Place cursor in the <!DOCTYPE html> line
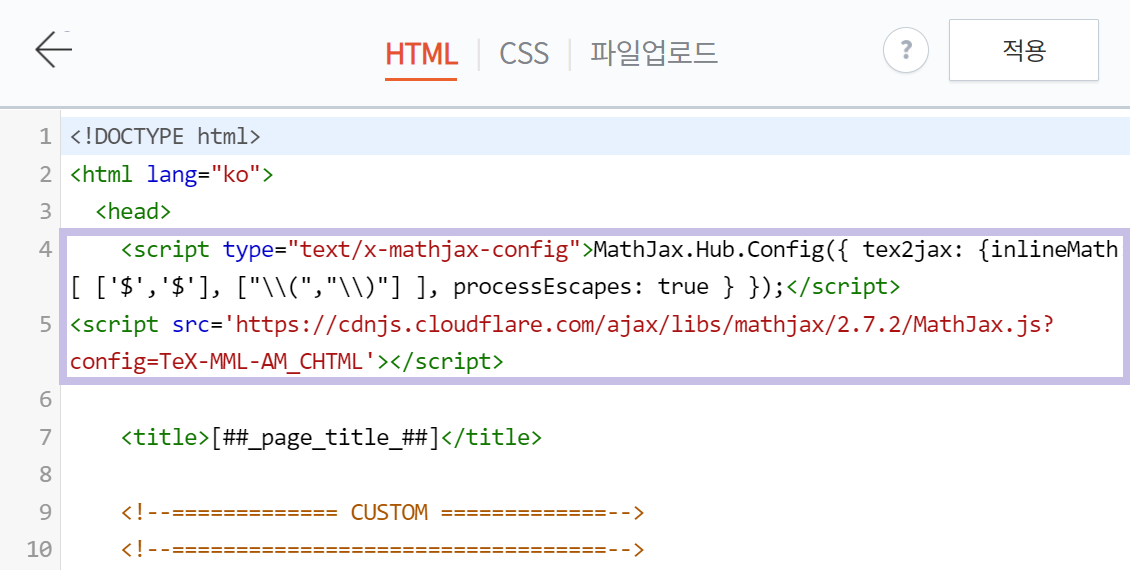1130x570 pixels. point(165,136)
